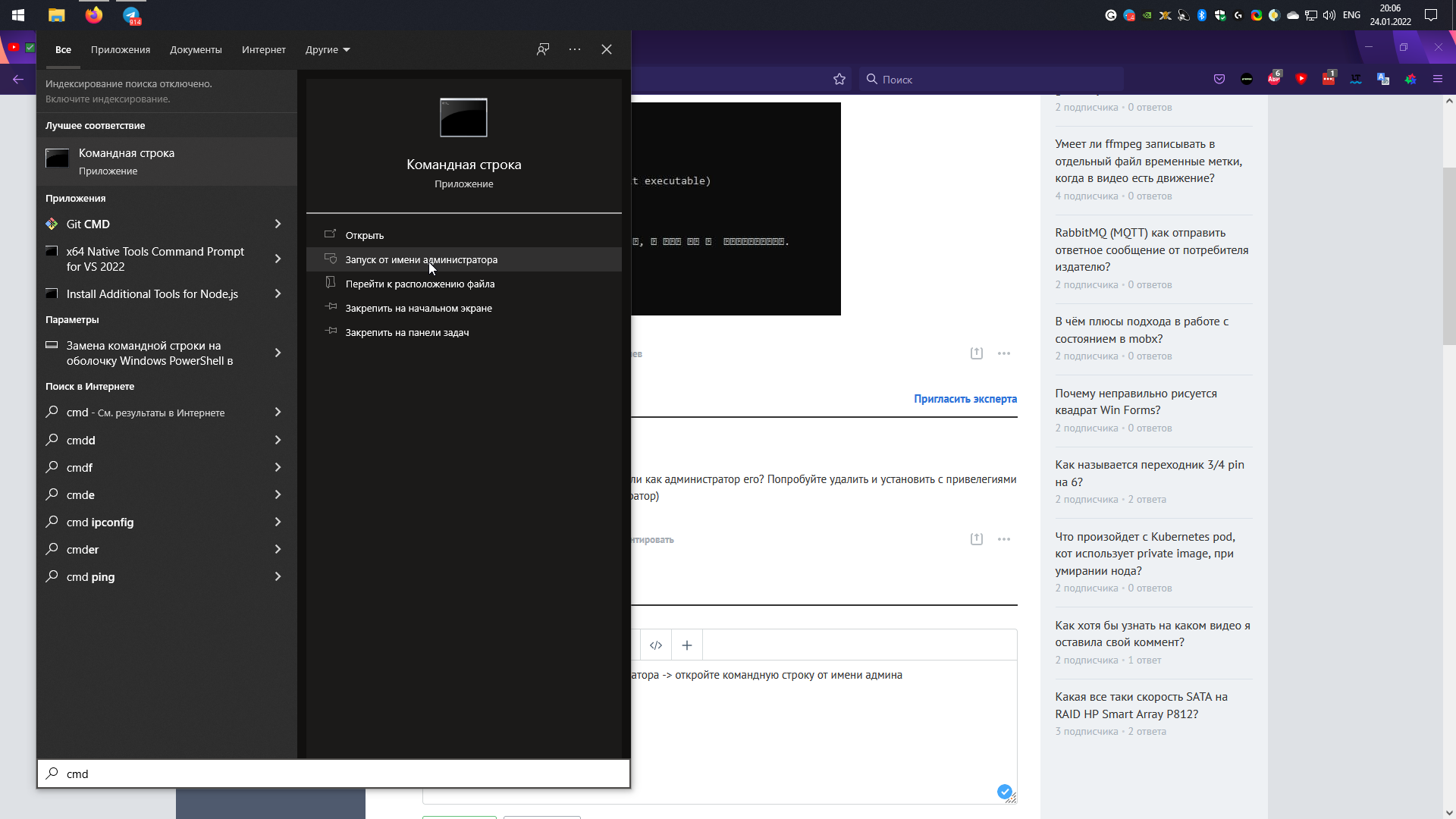
Task: Expand Install Additional Tools for Node.js arrow
Action: pyautogui.click(x=278, y=294)
